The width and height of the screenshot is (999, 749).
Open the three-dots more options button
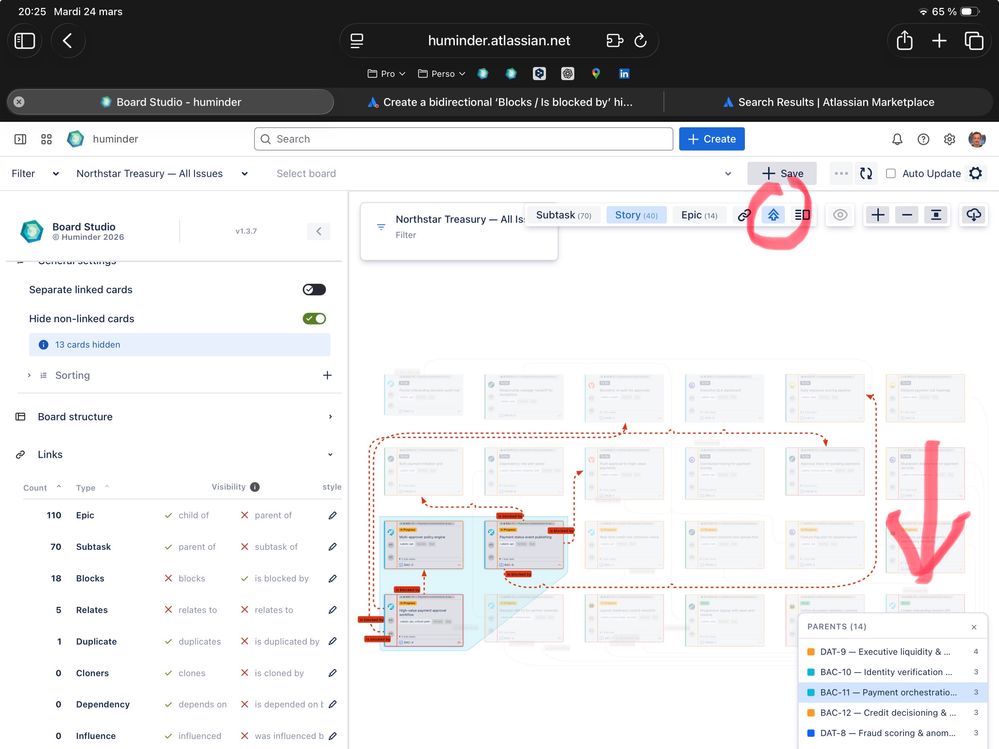841,173
